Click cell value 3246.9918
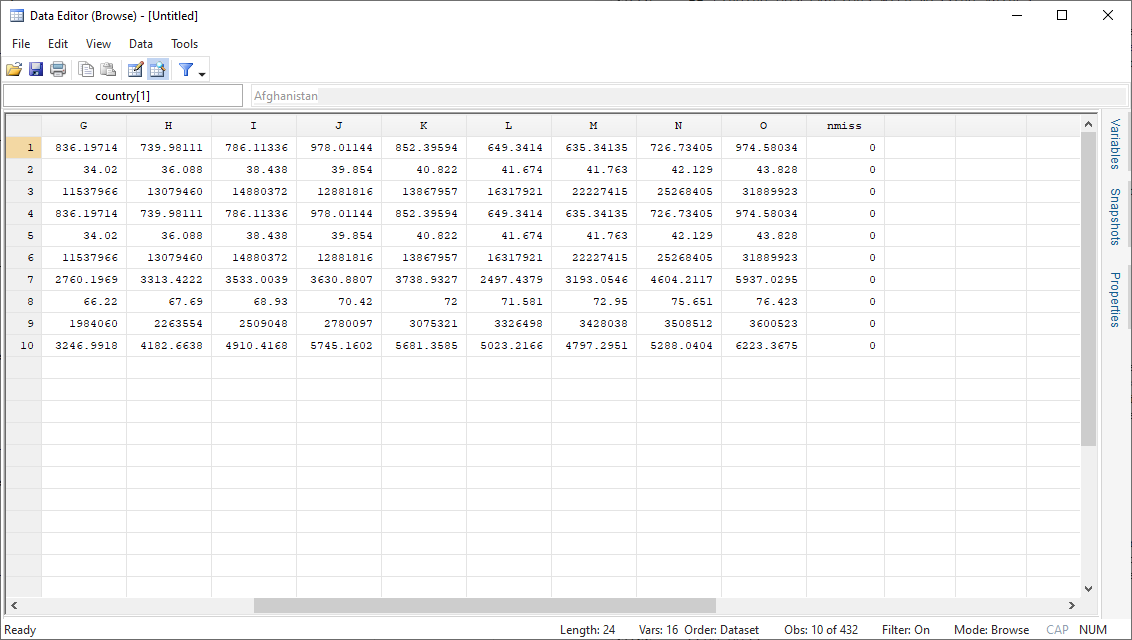This screenshot has height=640, width=1132. click(x=86, y=346)
